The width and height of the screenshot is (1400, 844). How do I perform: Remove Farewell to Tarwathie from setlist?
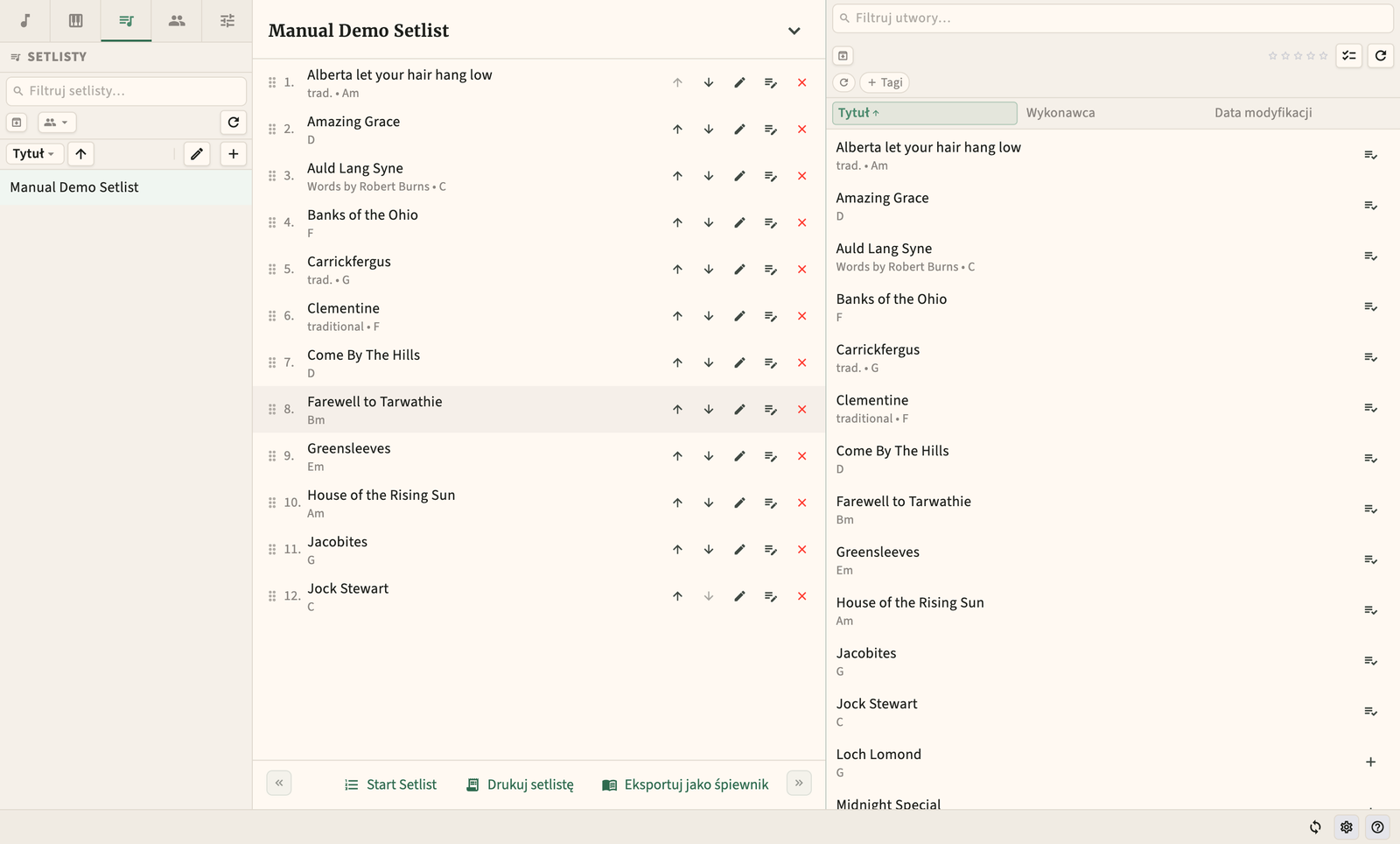pos(801,410)
